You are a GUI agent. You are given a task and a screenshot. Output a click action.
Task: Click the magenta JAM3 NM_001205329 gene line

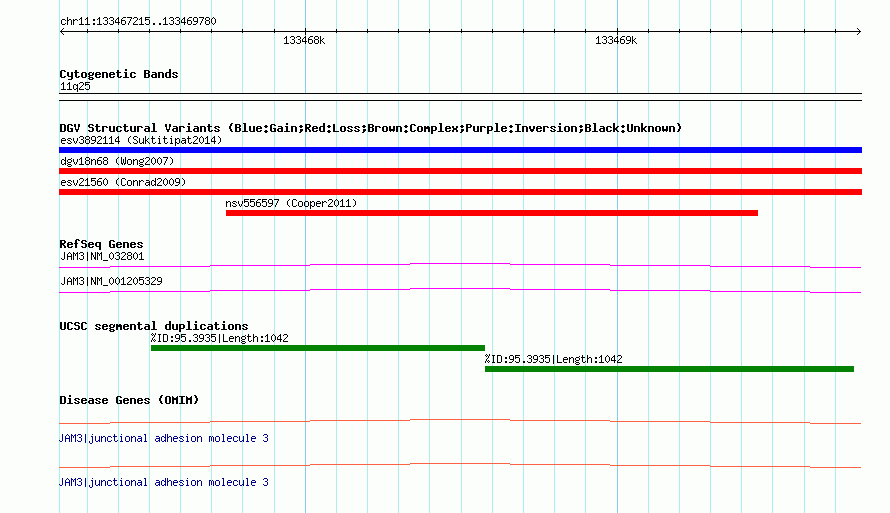pos(460,290)
